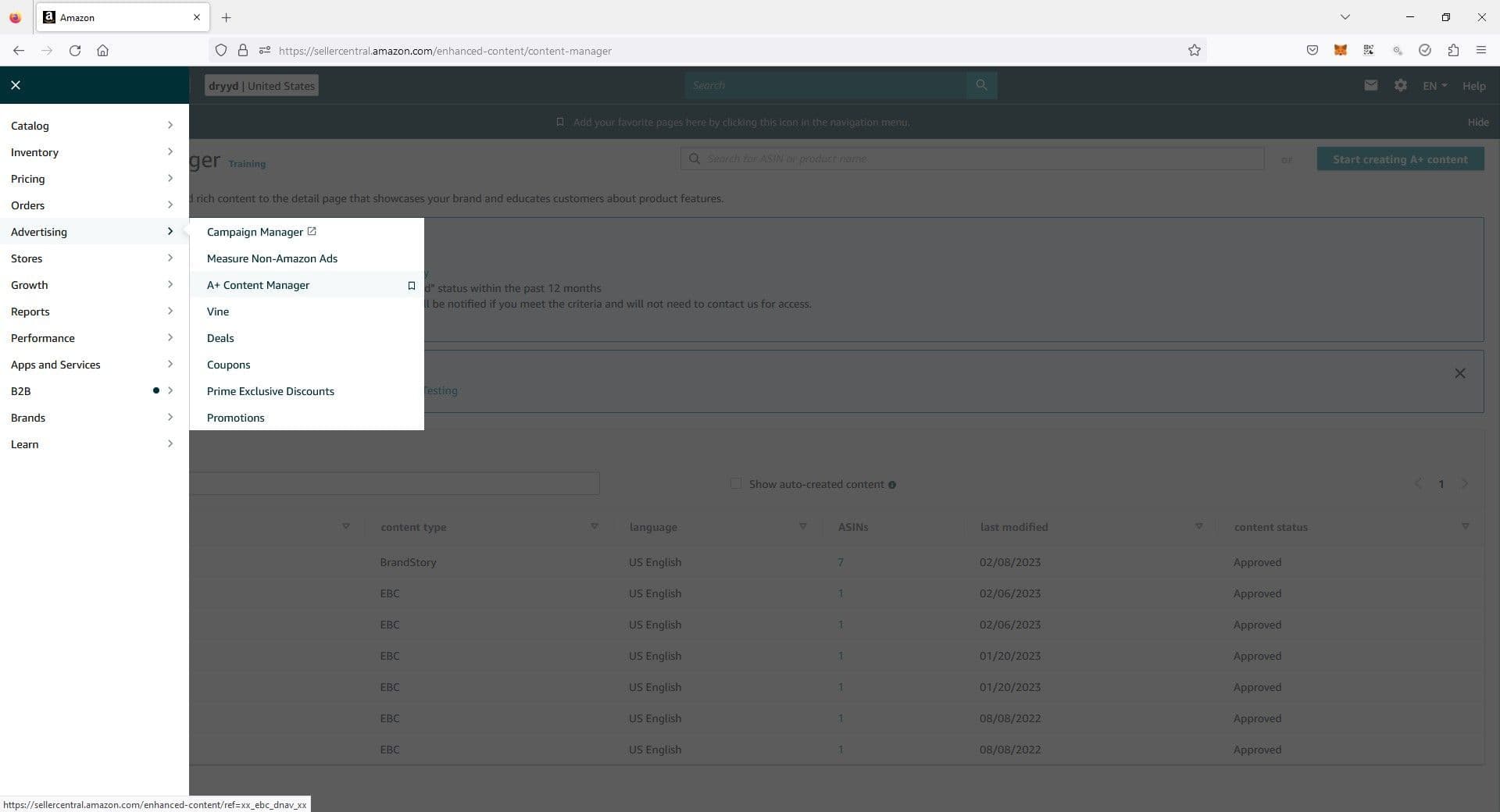This screenshot has width=1500, height=812.
Task: Click Start creating A+ content button
Action: click(x=1400, y=159)
